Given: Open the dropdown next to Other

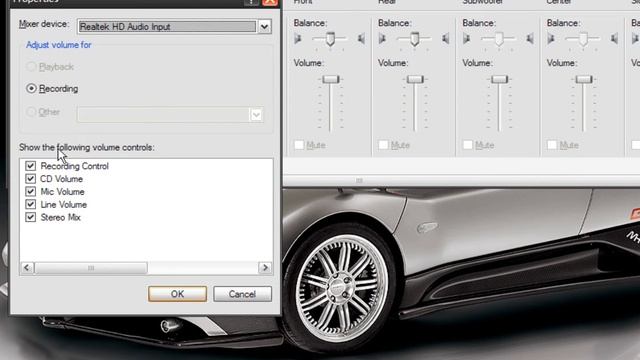Looking at the screenshot, I should 256,115.
